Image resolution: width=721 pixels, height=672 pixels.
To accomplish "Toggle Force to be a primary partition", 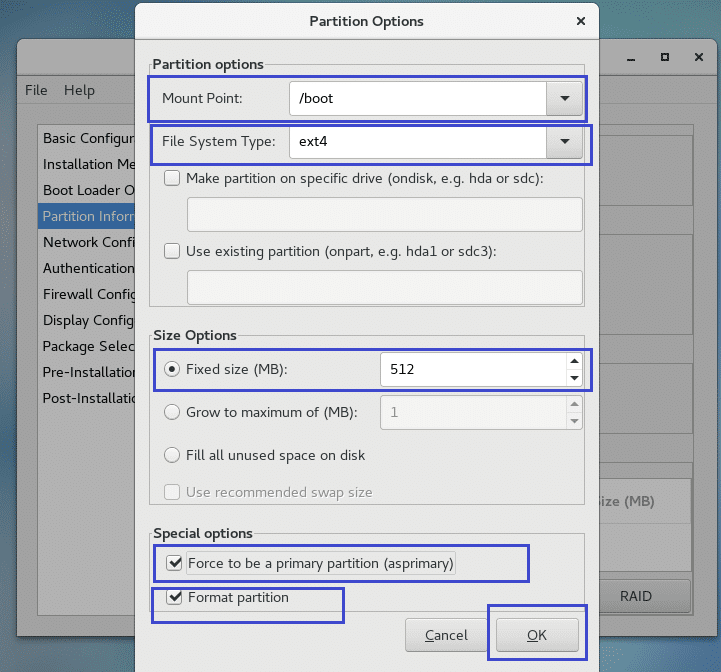I will tap(172, 563).
